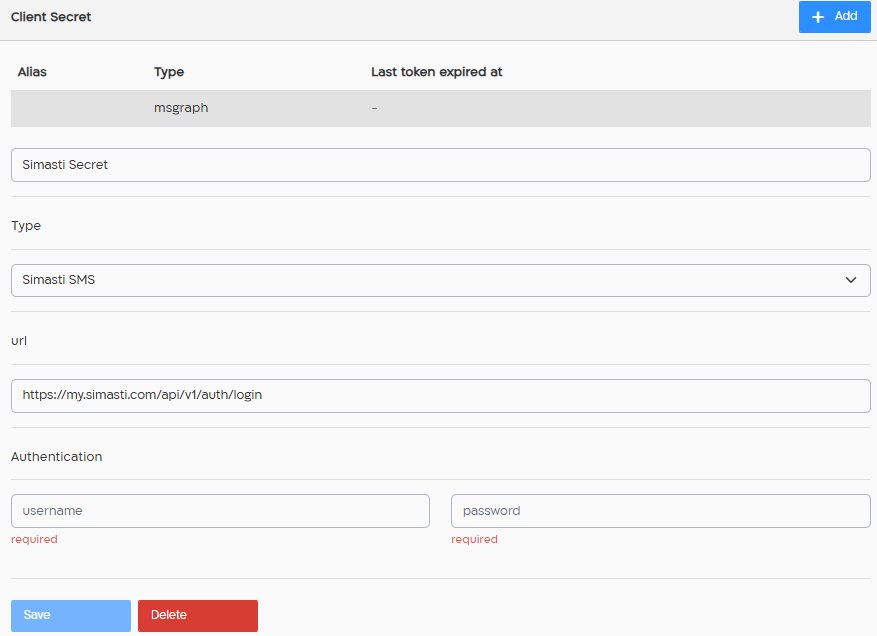Click the Type label above the dropdown
Image resolution: width=877 pixels, height=636 pixels.
(26, 225)
